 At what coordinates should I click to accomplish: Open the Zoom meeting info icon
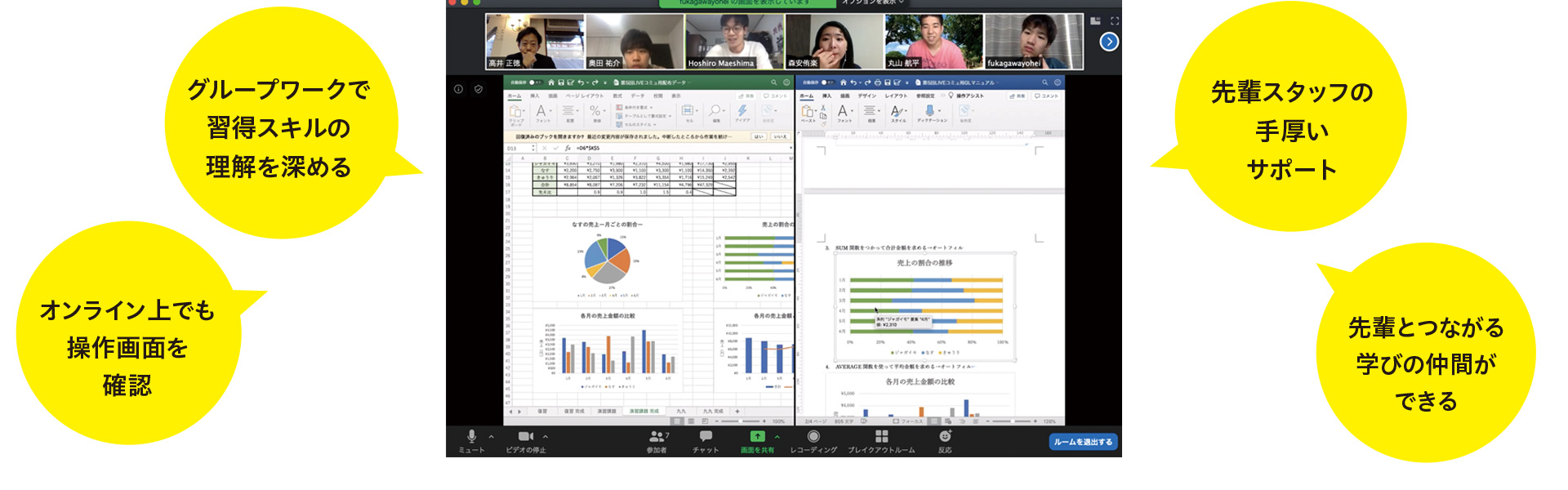[459, 89]
